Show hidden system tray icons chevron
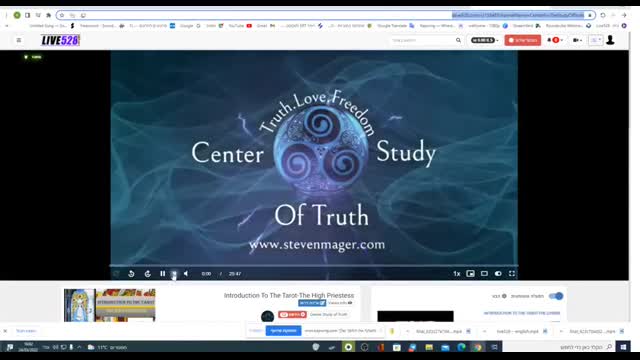The height and width of the screenshot is (360, 640). click(79, 347)
